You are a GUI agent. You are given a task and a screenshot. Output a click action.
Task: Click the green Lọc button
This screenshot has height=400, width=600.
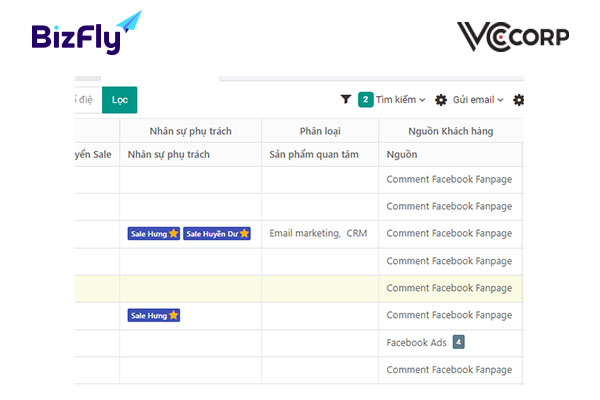tap(119, 100)
